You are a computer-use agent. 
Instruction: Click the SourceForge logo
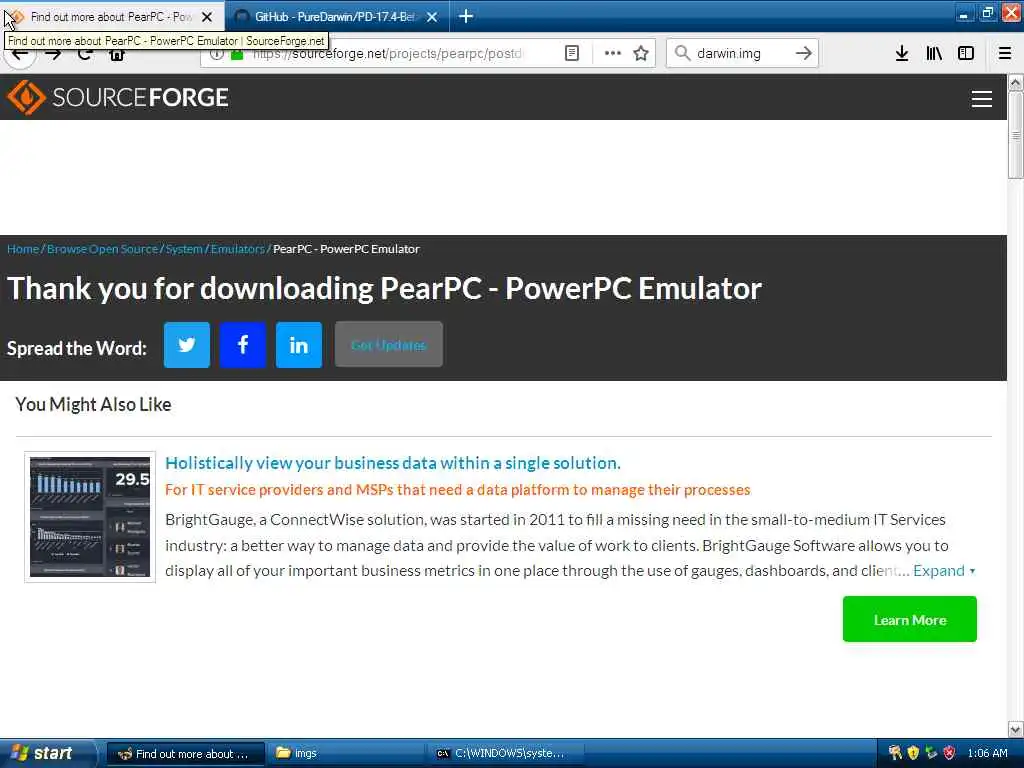pos(118,97)
